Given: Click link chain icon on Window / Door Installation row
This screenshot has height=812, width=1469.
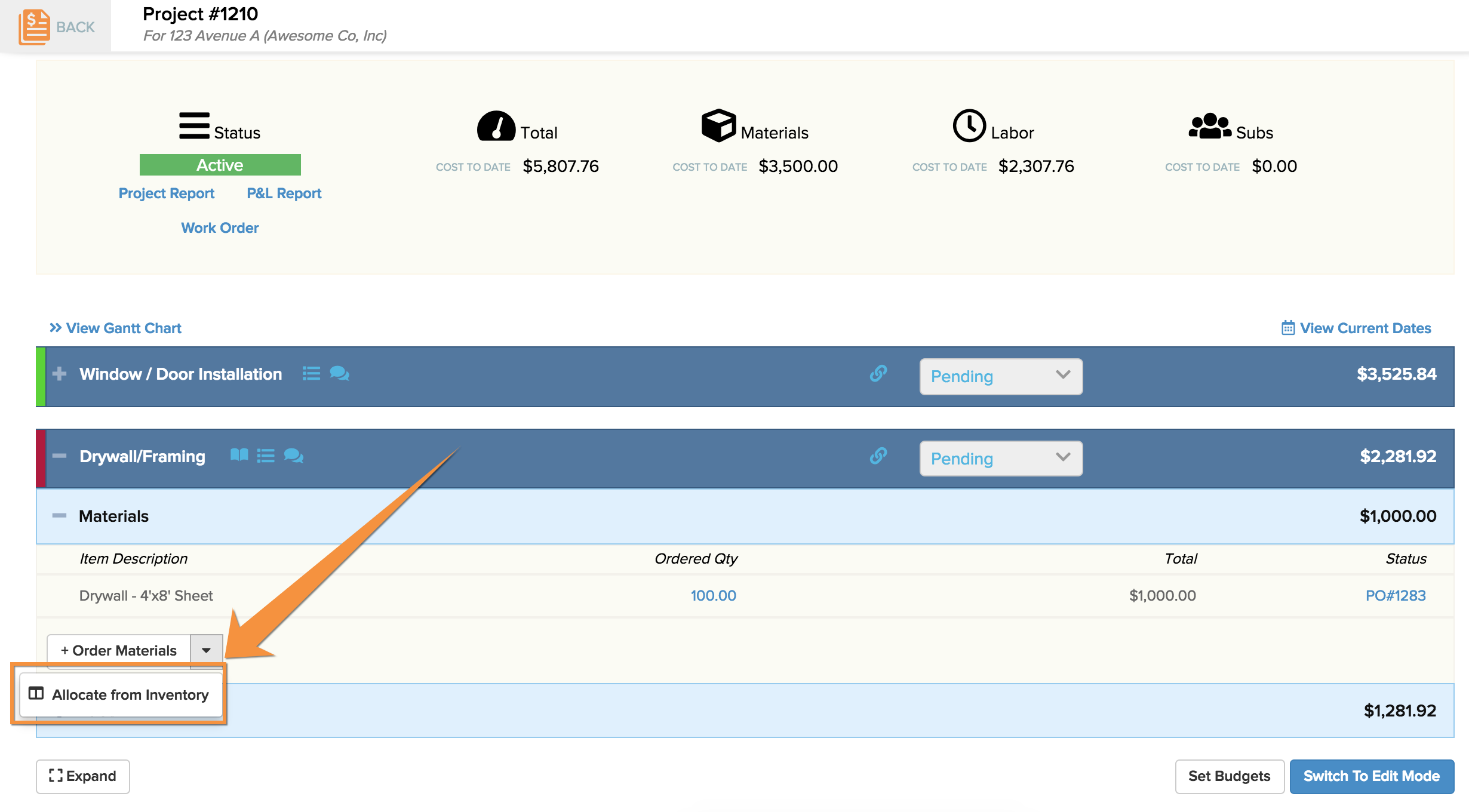Looking at the screenshot, I should [878, 374].
